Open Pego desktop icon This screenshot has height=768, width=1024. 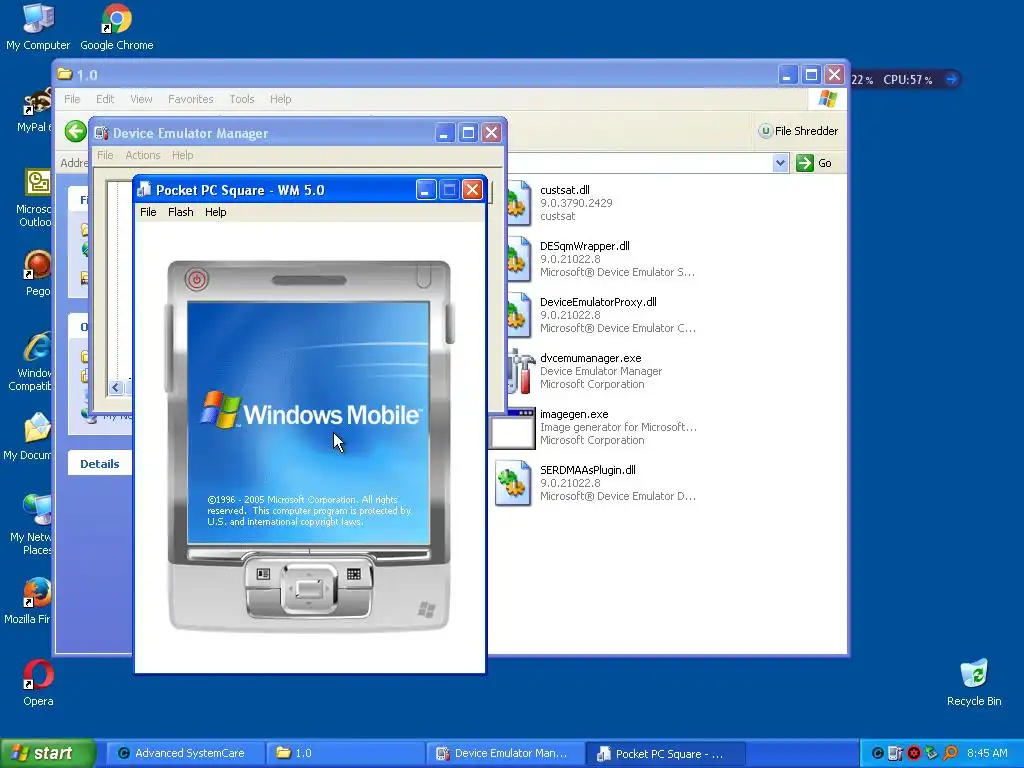click(x=37, y=274)
